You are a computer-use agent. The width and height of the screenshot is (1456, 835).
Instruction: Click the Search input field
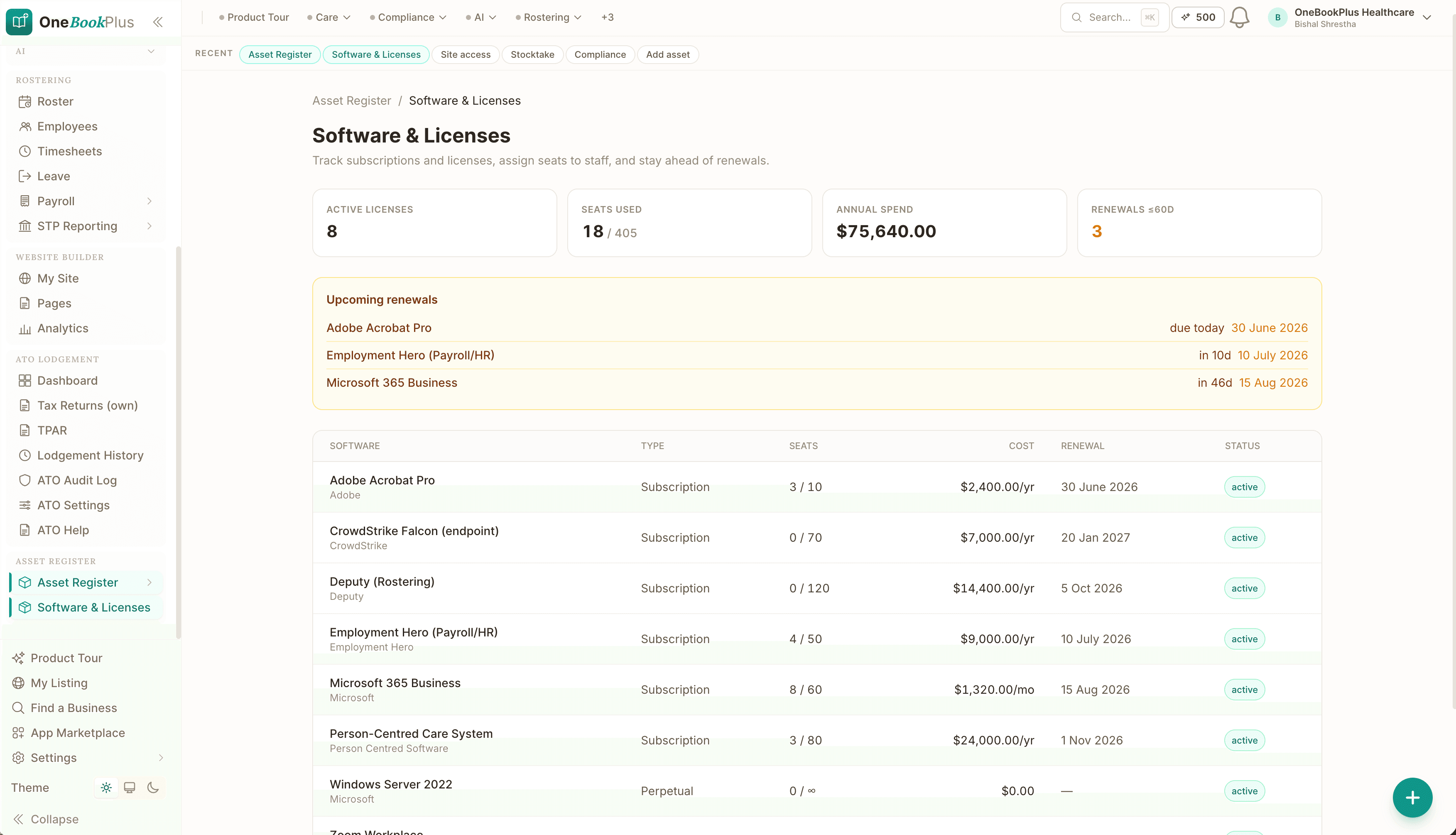click(1114, 17)
